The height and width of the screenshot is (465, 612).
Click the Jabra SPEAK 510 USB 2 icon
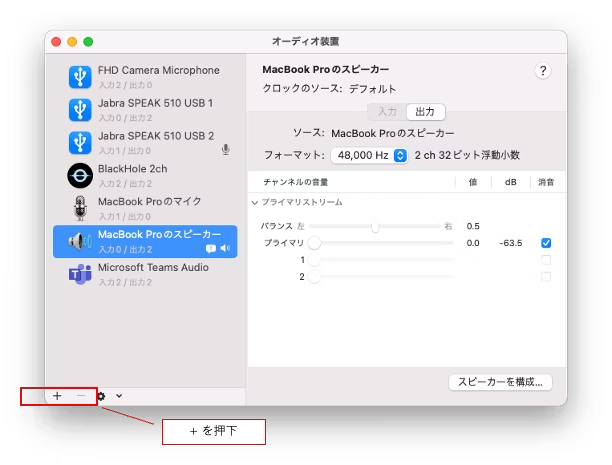pyautogui.click(x=80, y=143)
